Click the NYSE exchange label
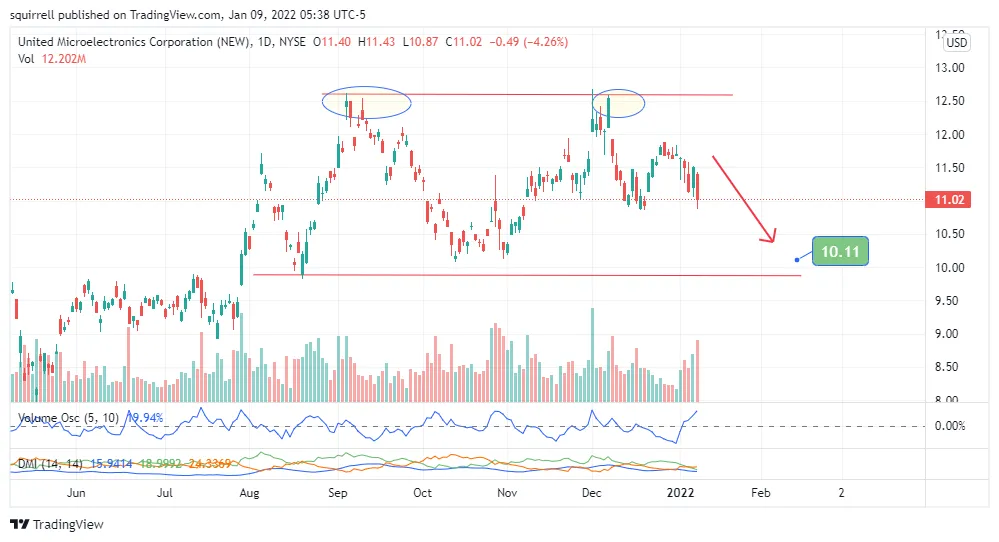 click(292, 42)
